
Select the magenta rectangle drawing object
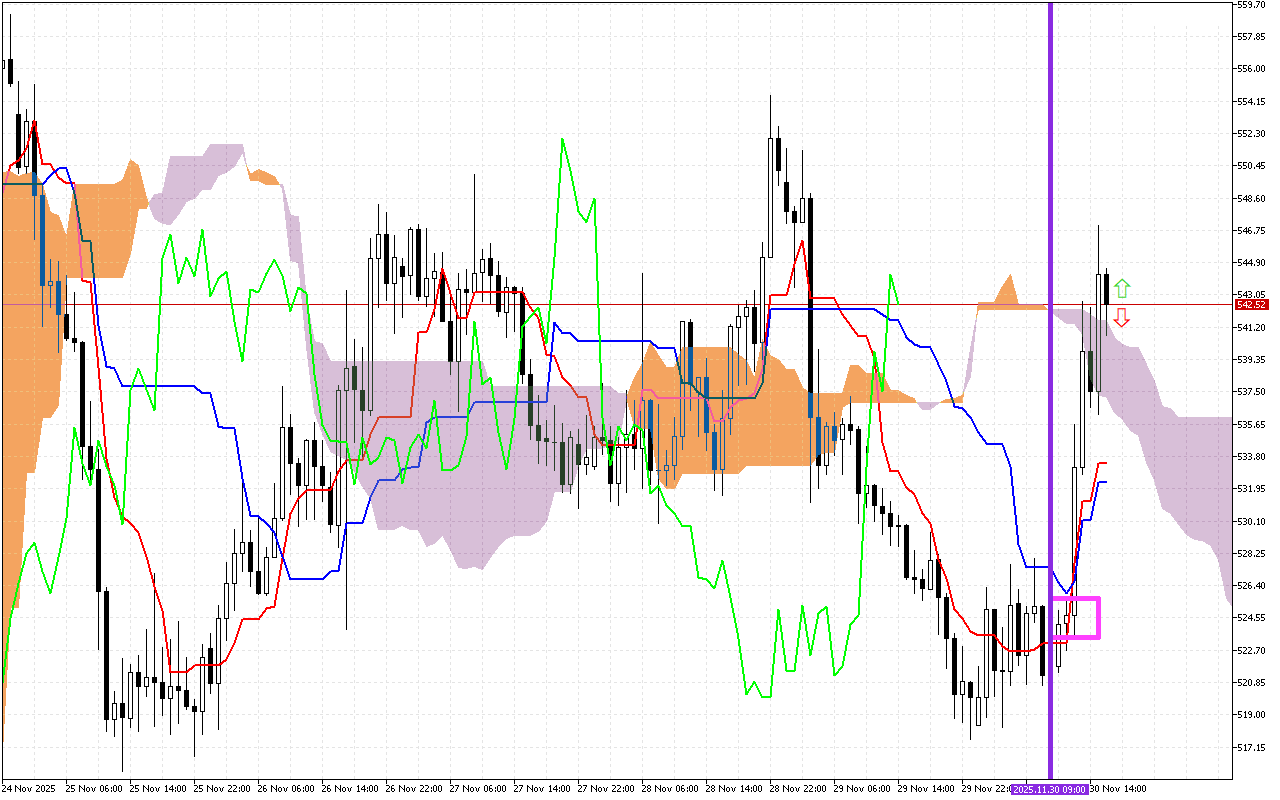(x=1099, y=617)
